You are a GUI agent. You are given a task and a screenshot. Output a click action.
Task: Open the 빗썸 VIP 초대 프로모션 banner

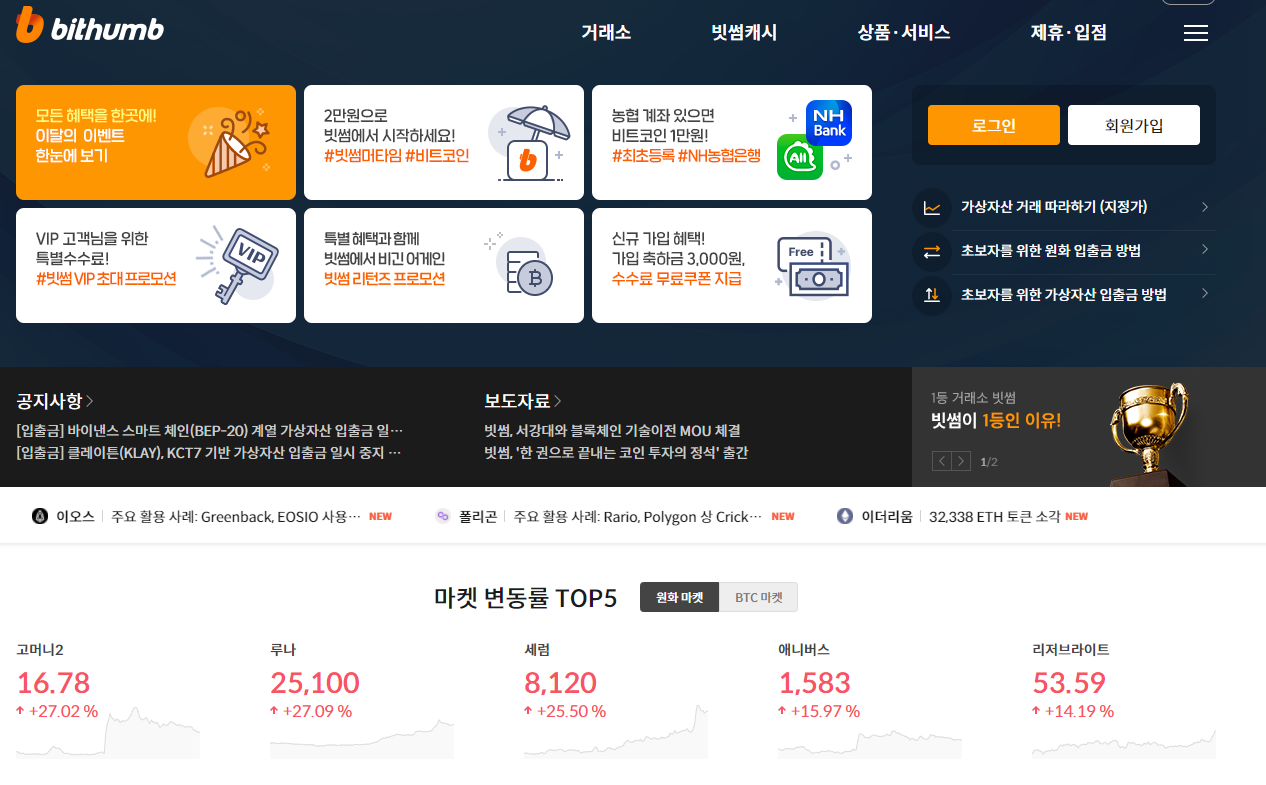point(156,265)
